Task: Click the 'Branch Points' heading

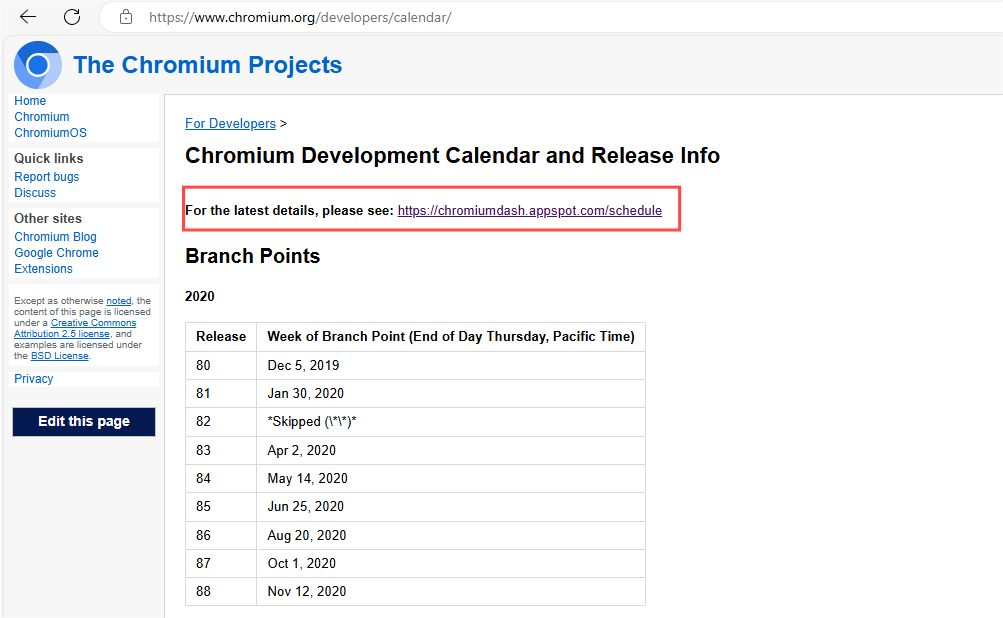Action: click(x=253, y=256)
